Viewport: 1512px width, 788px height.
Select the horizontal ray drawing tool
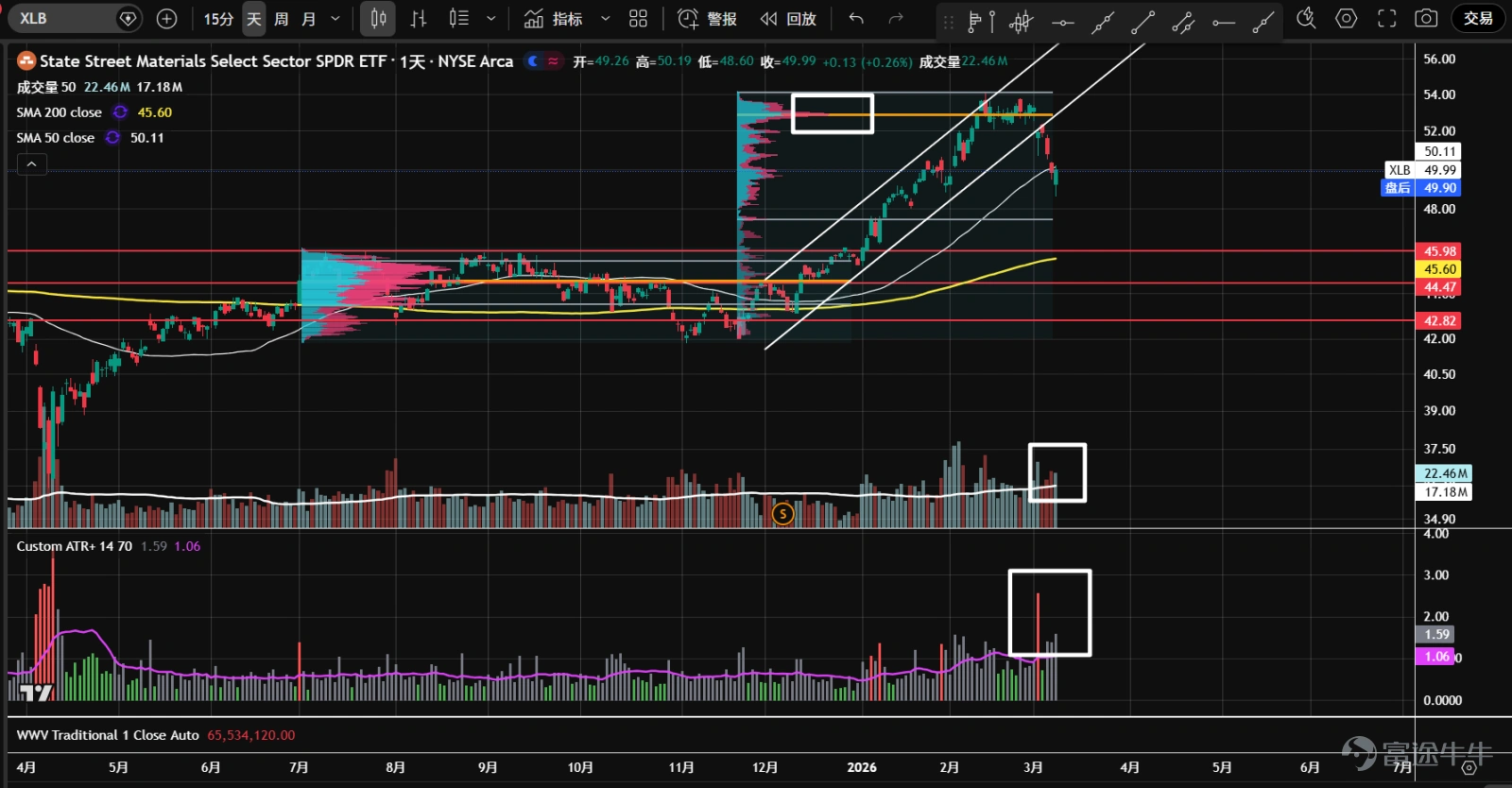1224,21
